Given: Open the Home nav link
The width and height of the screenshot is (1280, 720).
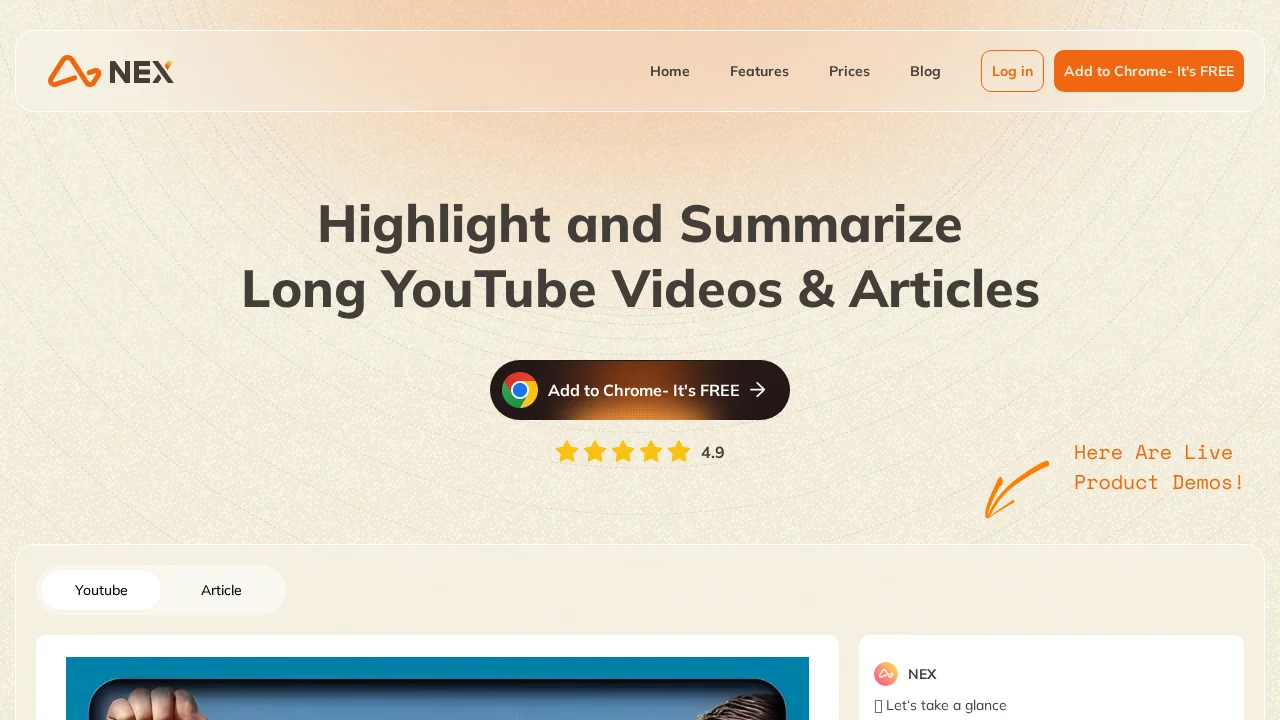Looking at the screenshot, I should click(670, 71).
